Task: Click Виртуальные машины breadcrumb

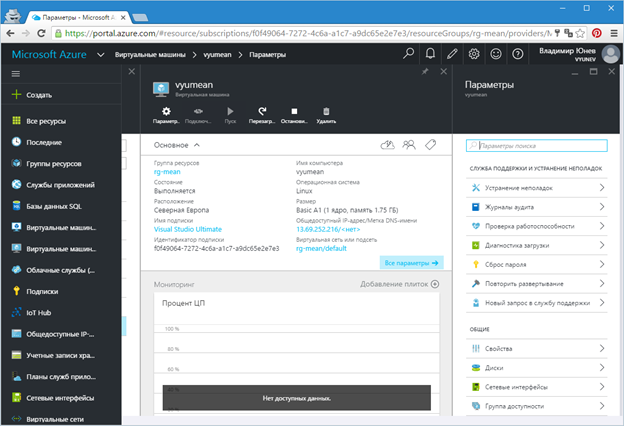Action: [150, 55]
